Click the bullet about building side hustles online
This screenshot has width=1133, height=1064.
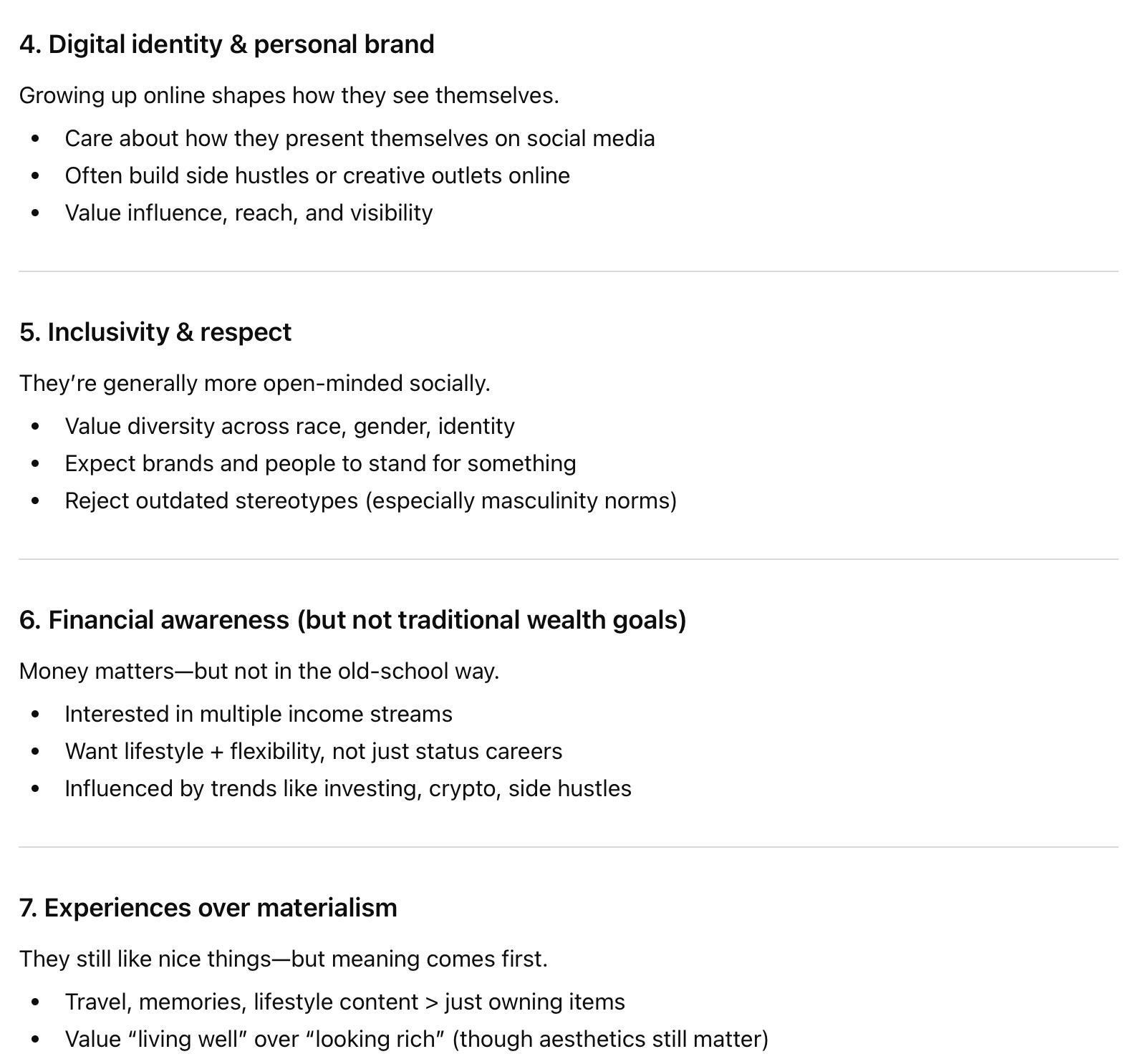tap(317, 175)
